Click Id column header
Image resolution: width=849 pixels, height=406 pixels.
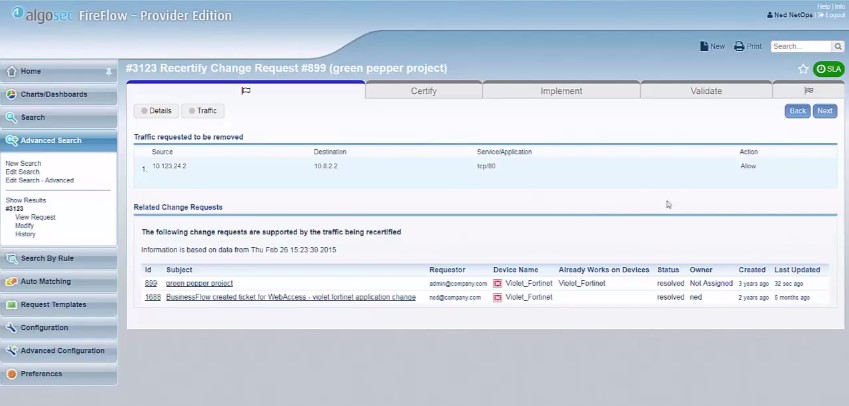click(148, 270)
